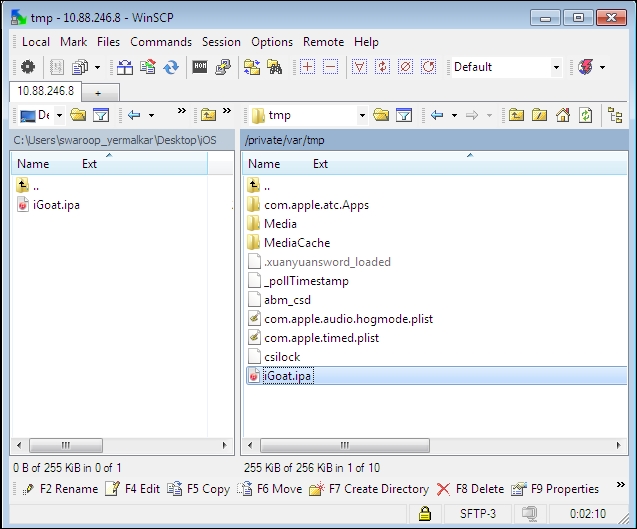
Task: Click the remote panel filter icon
Action: tap(404, 115)
